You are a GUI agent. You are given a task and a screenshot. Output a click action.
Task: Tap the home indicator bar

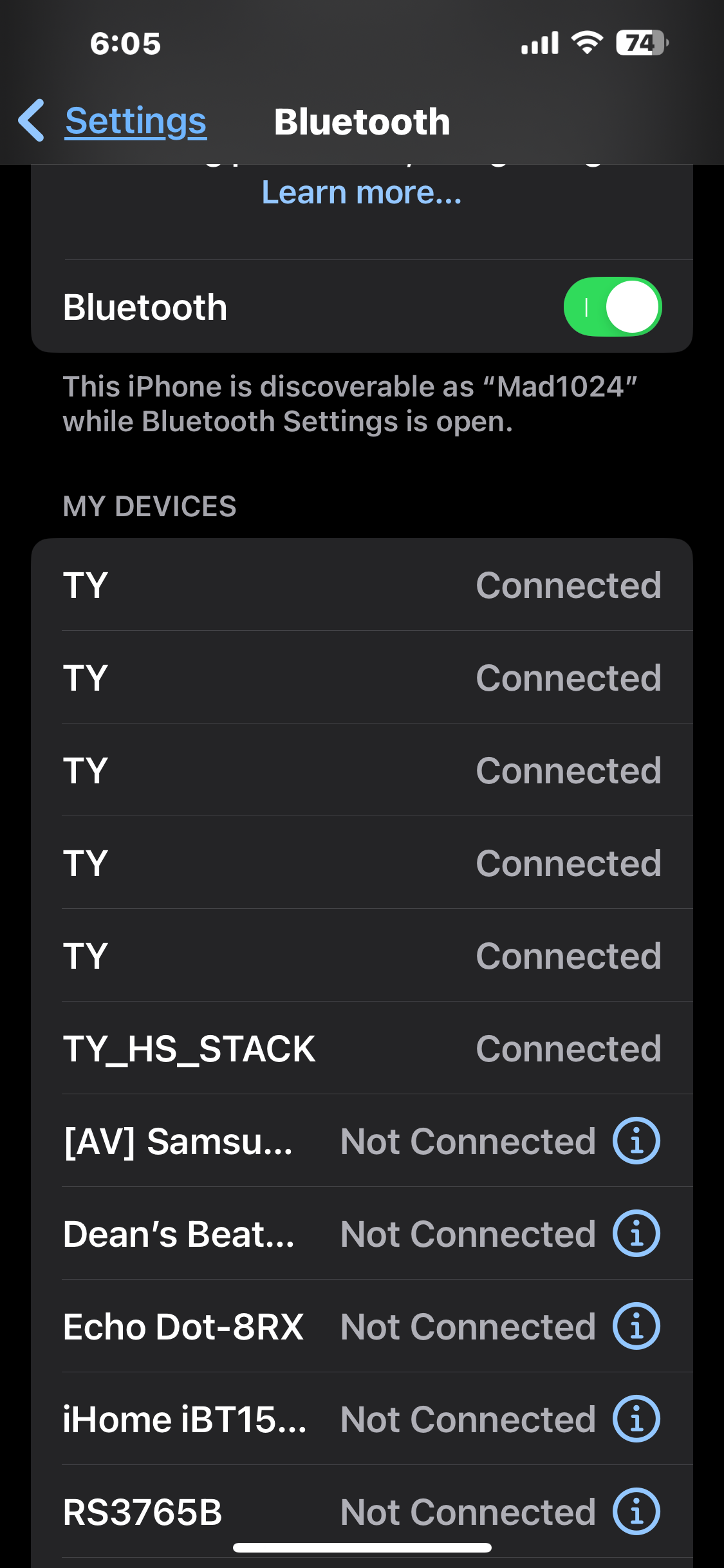[362, 1547]
